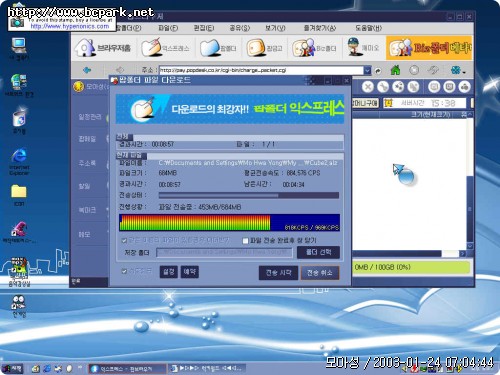Click the orange Biz폴더 banner

click(x=429, y=48)
